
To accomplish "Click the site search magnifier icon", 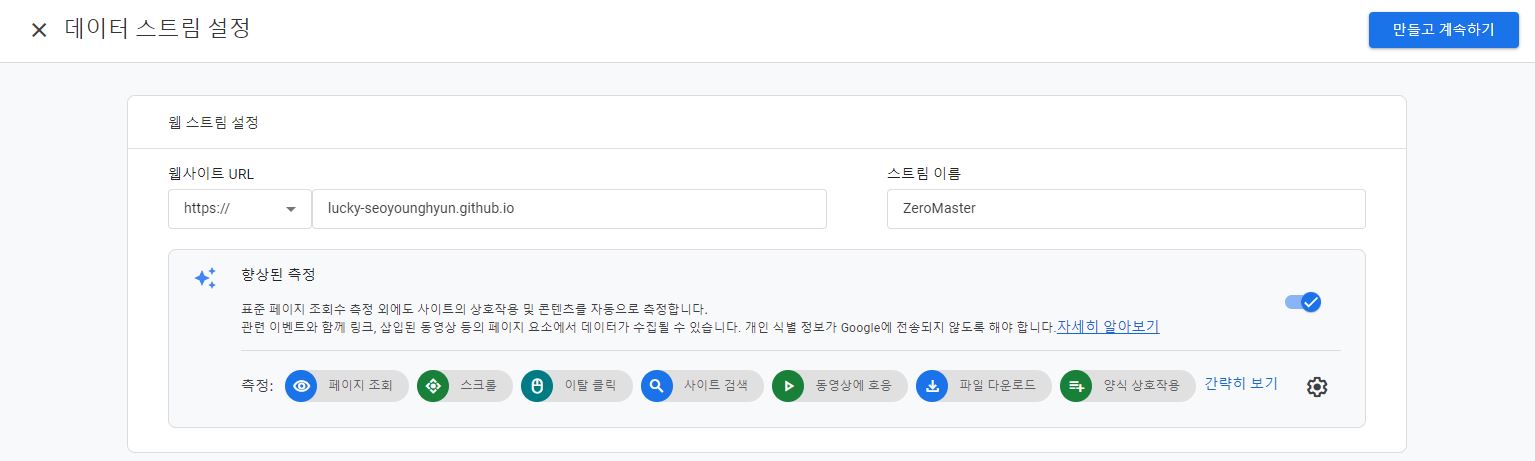I will 657,386.
